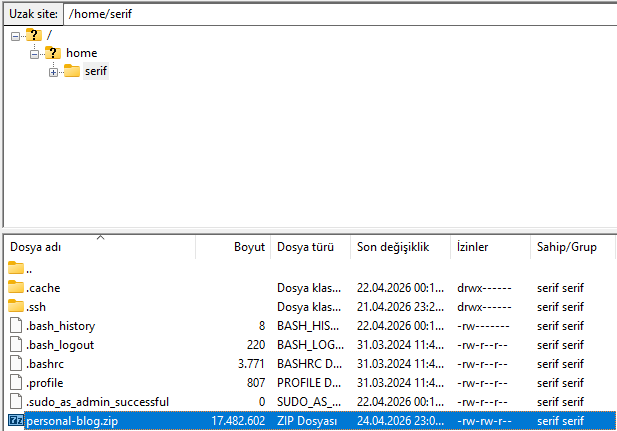Image resolution: width=617 pixels, height=431 pixels.
Task: Select the personal-blog.zip file name
Action: coord(72,421)
